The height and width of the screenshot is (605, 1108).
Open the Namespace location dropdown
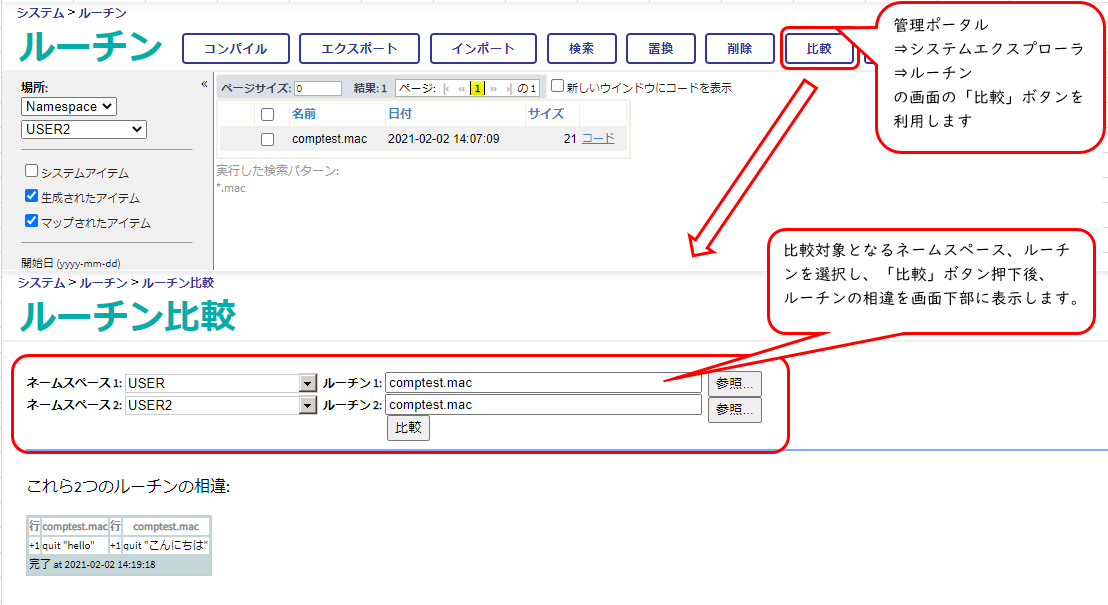click(69, 106)
